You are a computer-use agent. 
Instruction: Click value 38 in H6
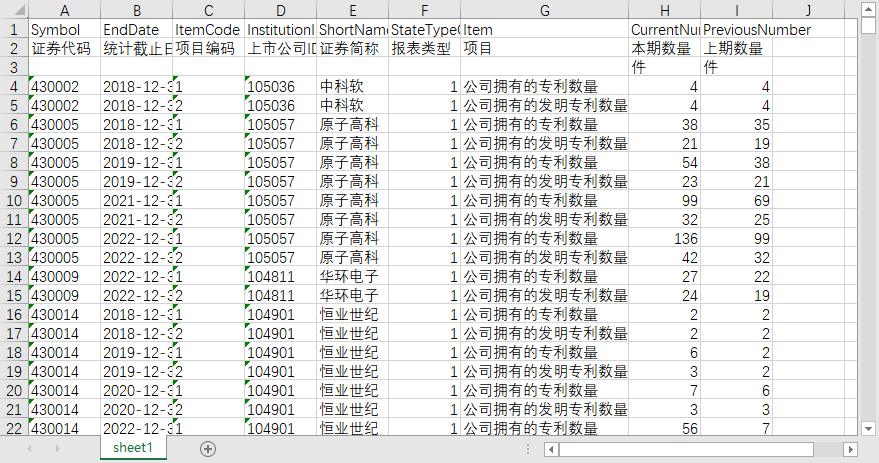(664, 124)
